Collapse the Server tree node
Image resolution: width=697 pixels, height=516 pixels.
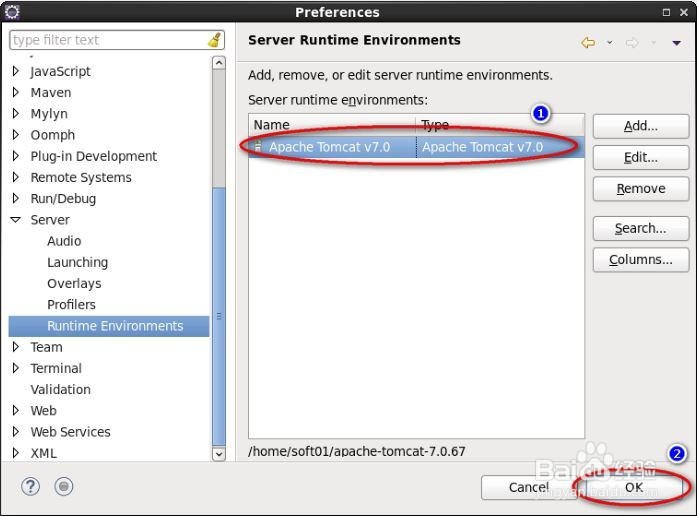click(x=16, y=220)
